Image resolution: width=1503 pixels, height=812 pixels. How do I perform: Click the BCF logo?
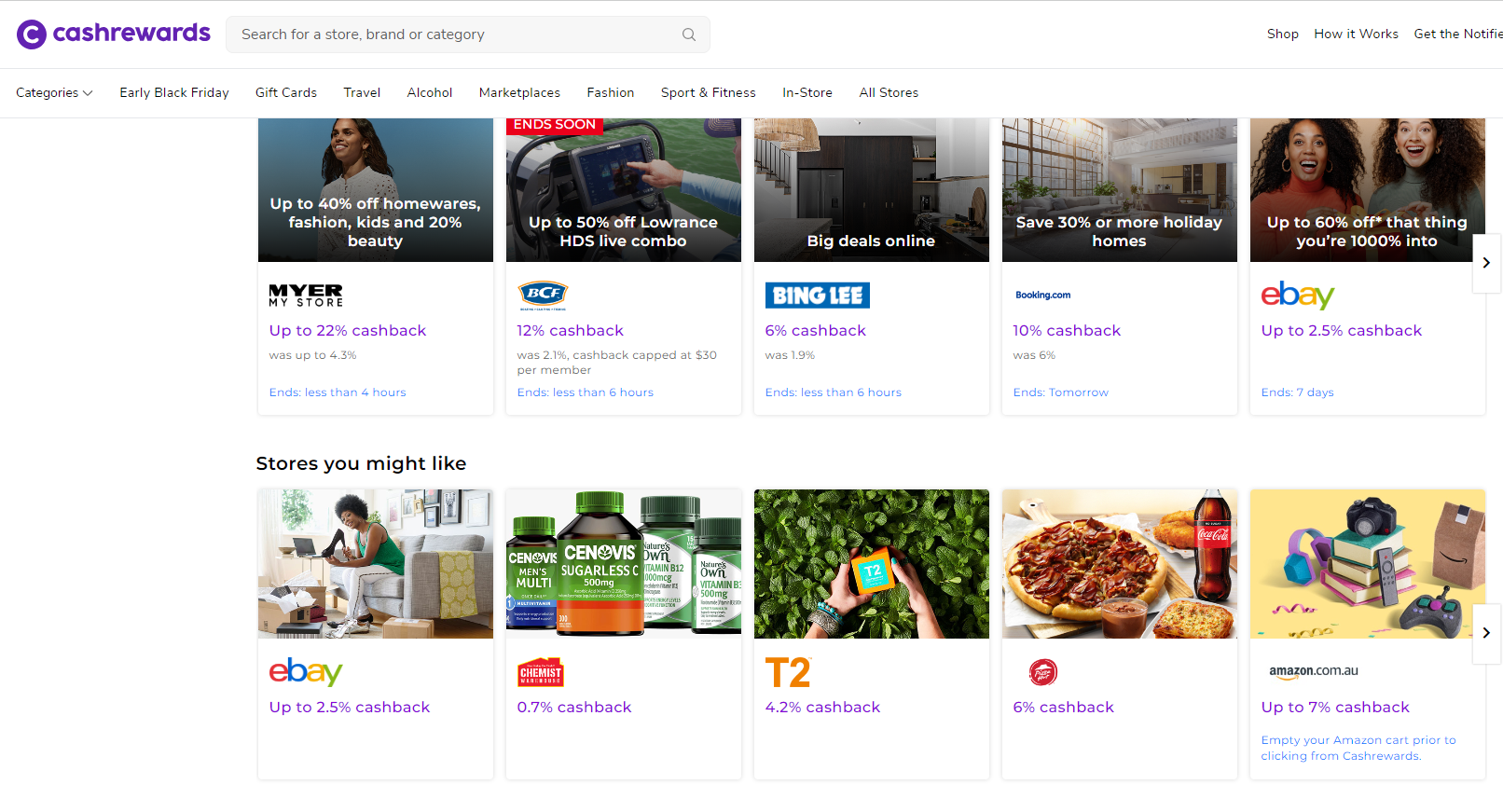click(x=543, y=296)
